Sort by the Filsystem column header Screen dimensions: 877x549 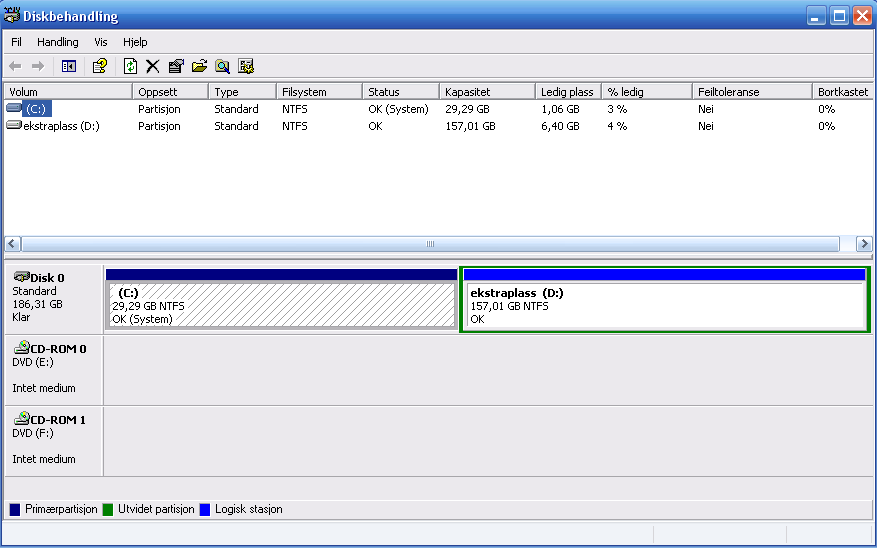[319, 92]
